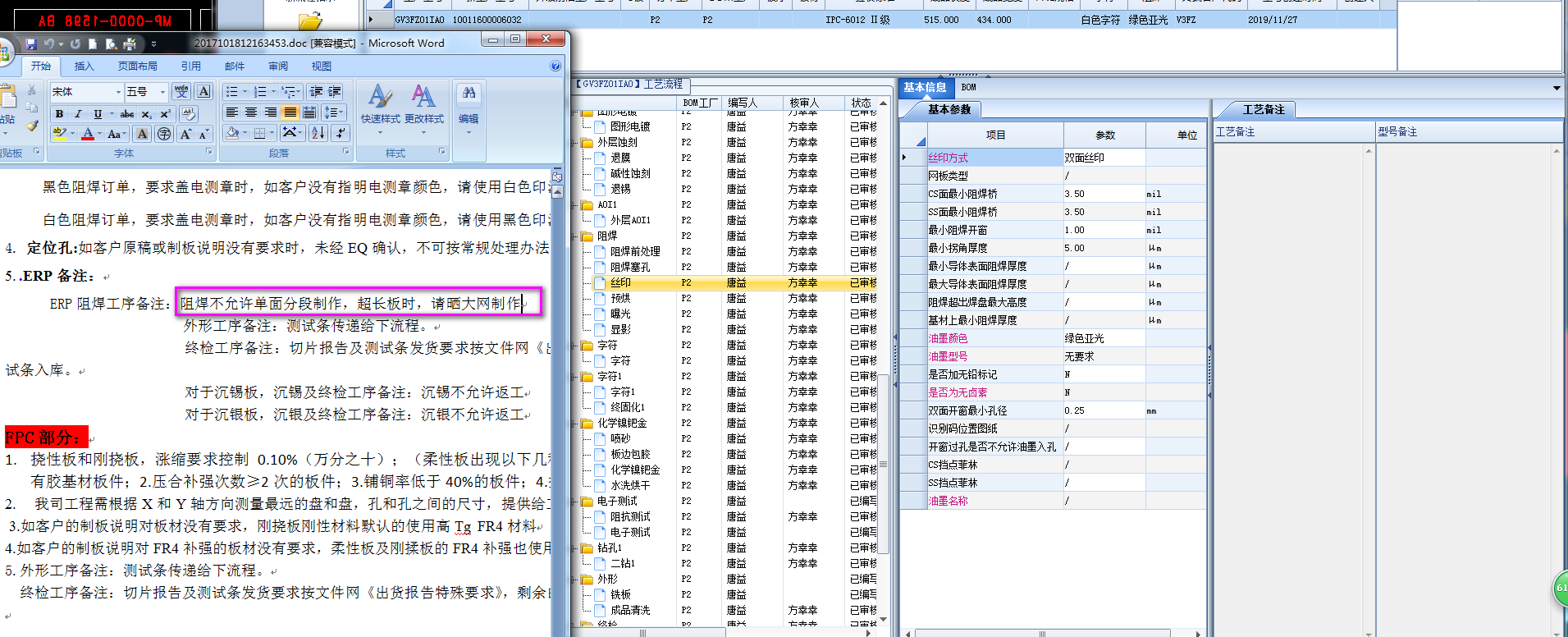Switch to 页面布局 ribbon tab
The height and width of the screenshot is (637, 1568).
click(137, 66)
